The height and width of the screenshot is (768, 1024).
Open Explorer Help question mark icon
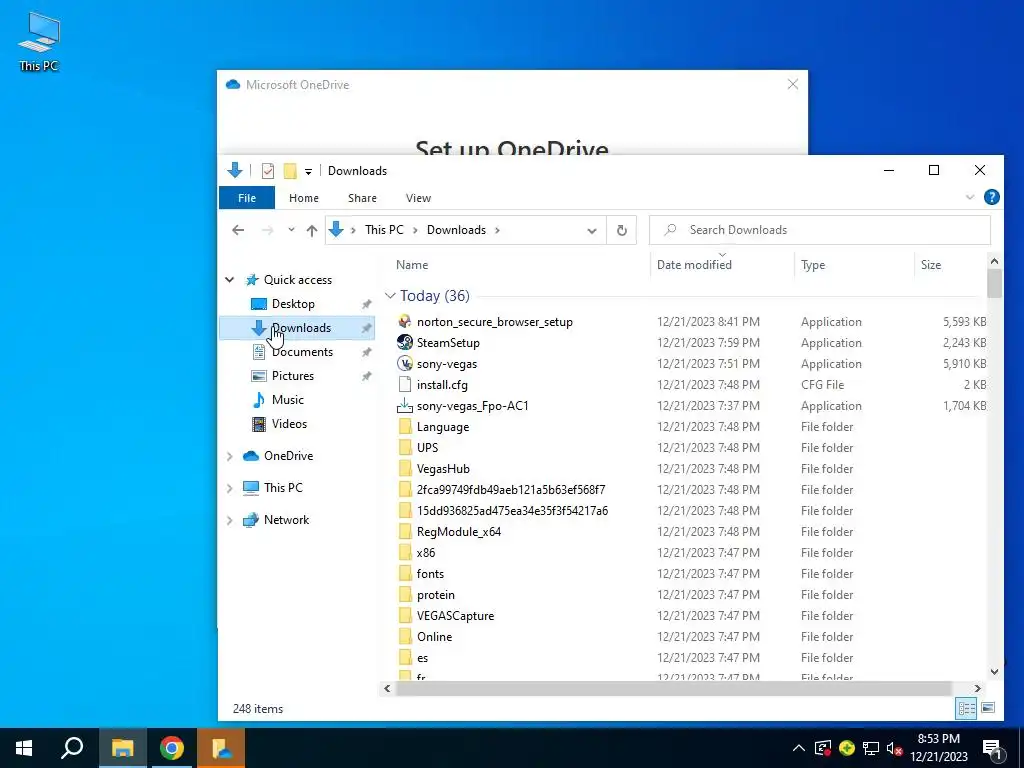(x=991, y=197)
